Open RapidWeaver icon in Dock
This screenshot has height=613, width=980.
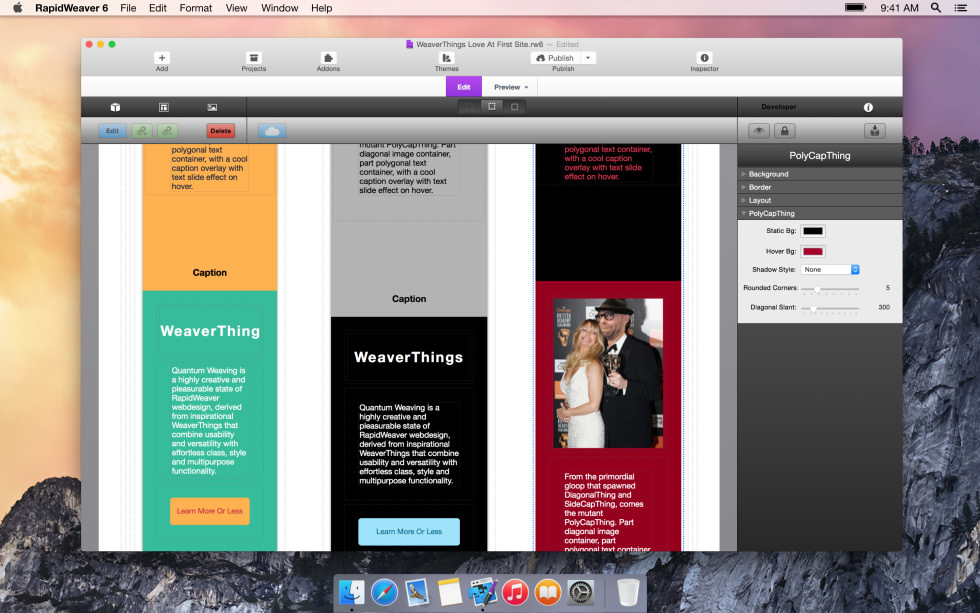click(x=482, y=592)
